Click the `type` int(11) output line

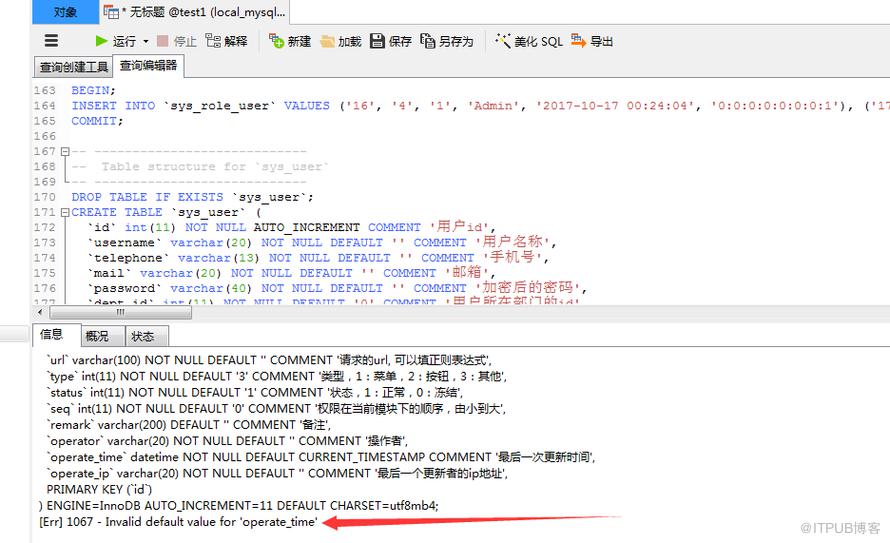pos(277,376)
